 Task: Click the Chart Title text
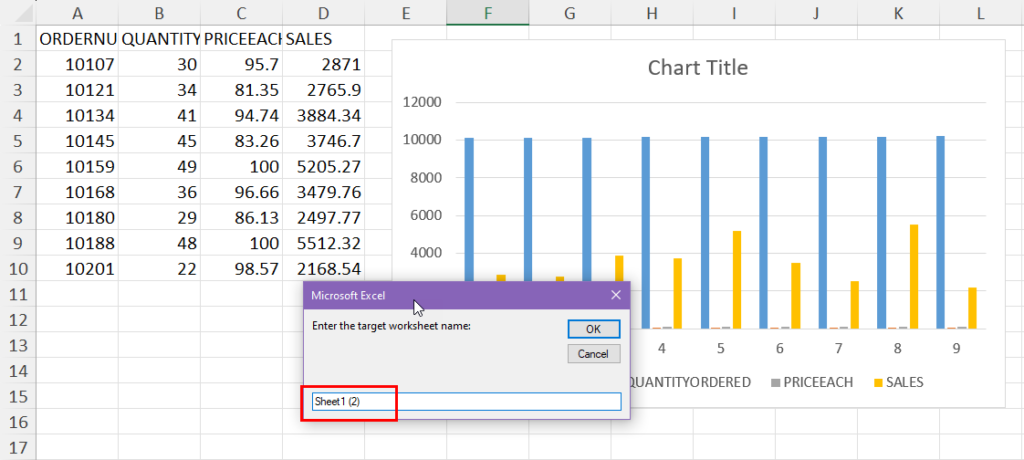click(x=697, y=67)
